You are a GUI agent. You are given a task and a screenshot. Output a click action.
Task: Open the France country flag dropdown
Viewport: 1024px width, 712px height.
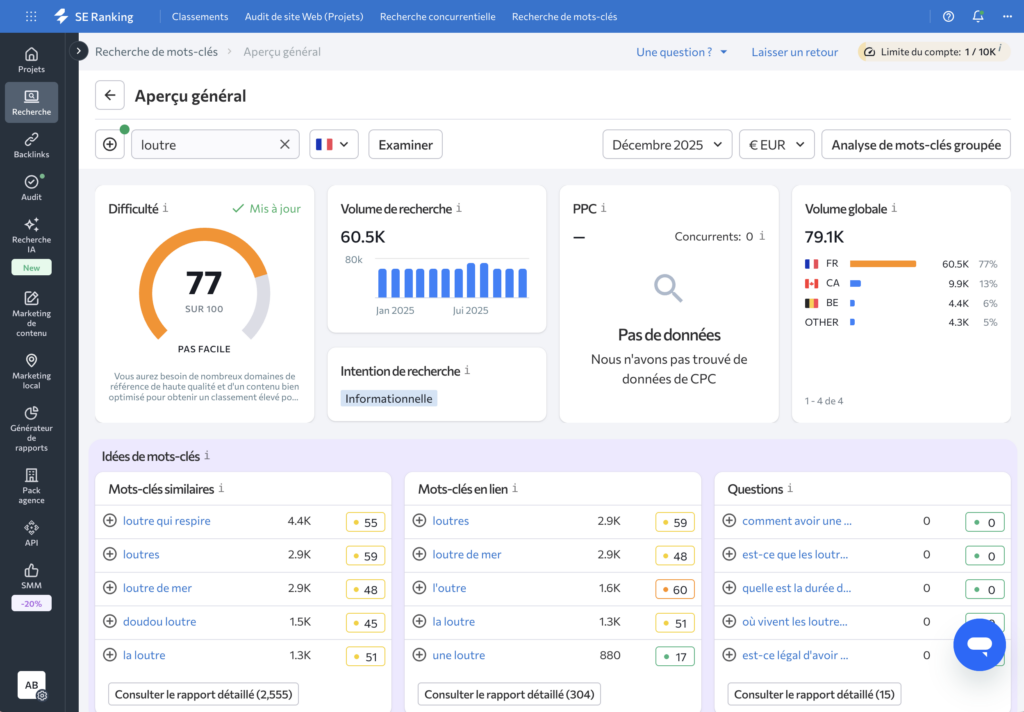[x=334, y=144]
